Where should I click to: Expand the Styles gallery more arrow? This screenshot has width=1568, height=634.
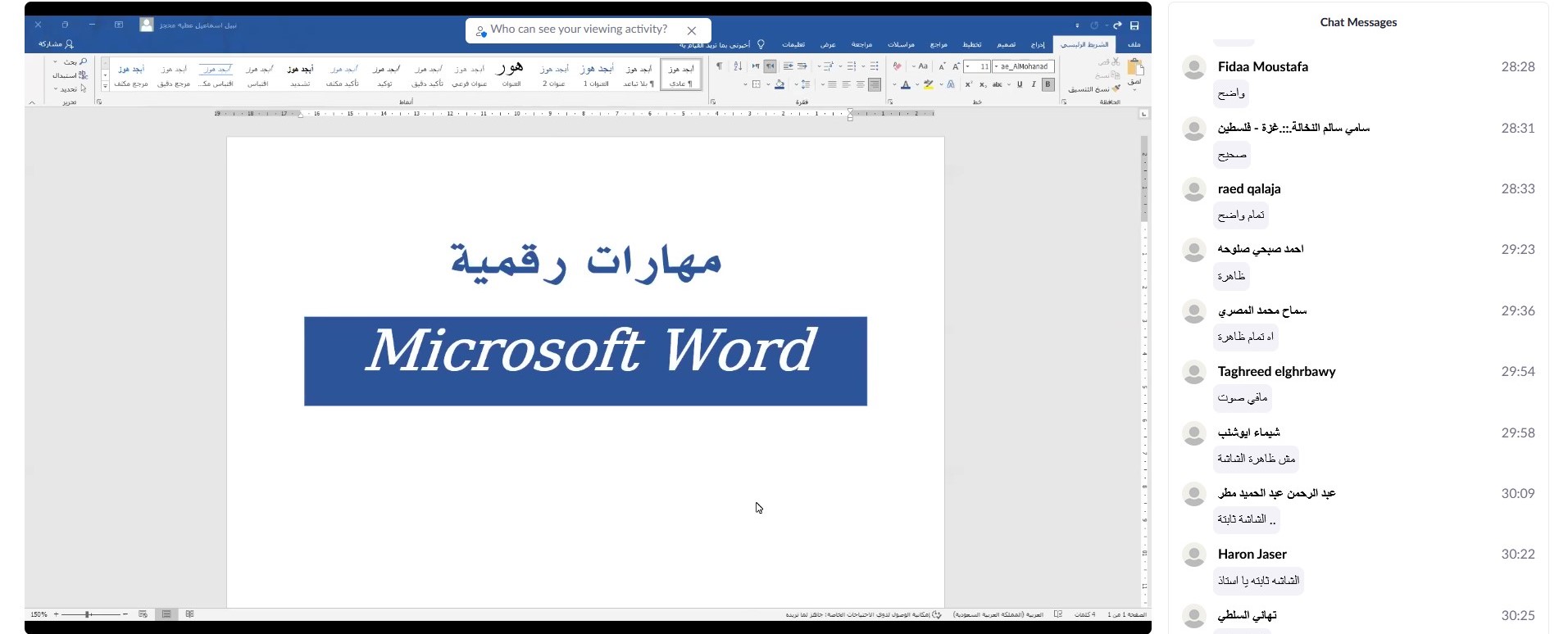[105, 86]
